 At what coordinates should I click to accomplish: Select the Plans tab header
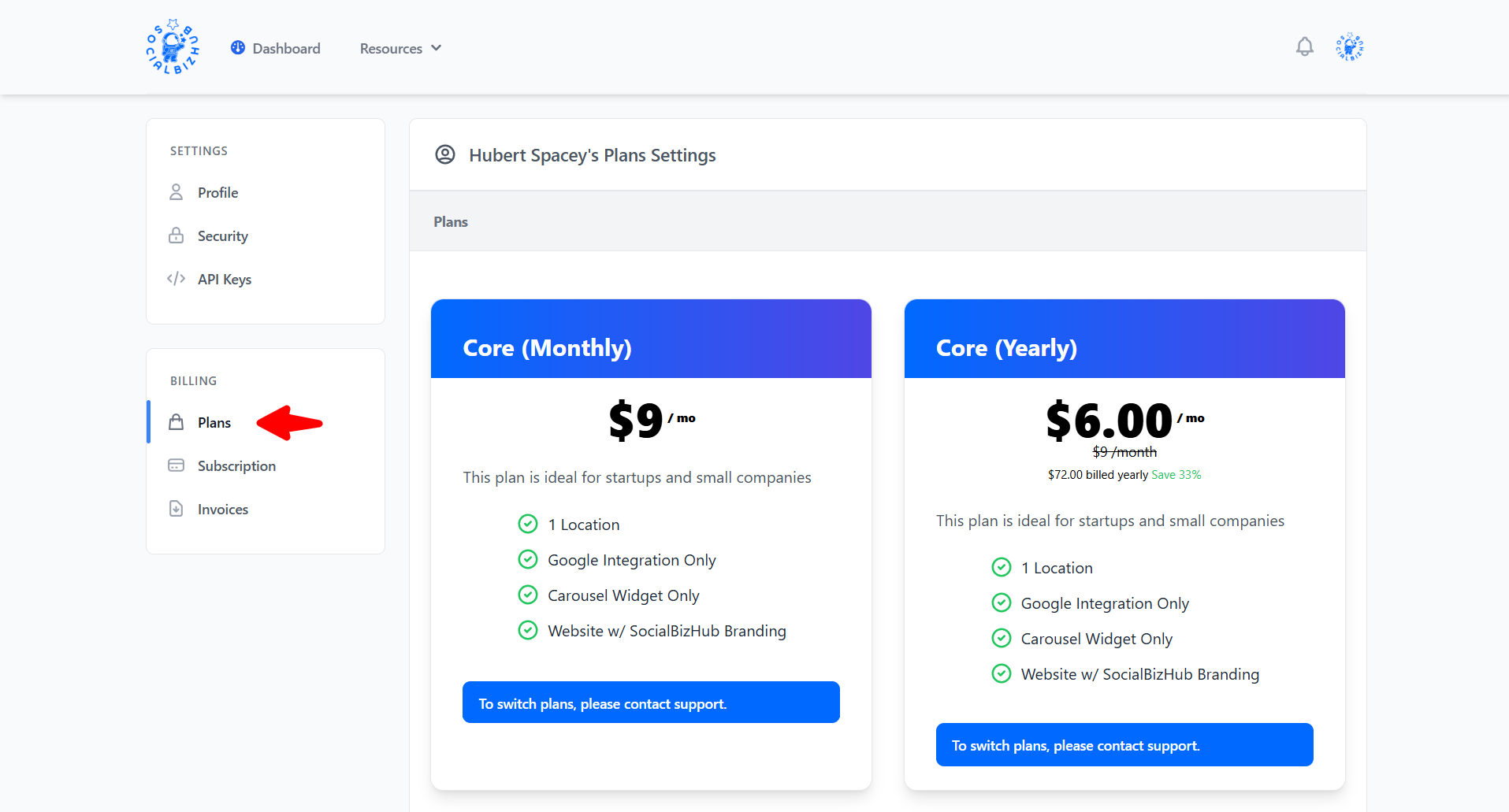tap(451, 221)
